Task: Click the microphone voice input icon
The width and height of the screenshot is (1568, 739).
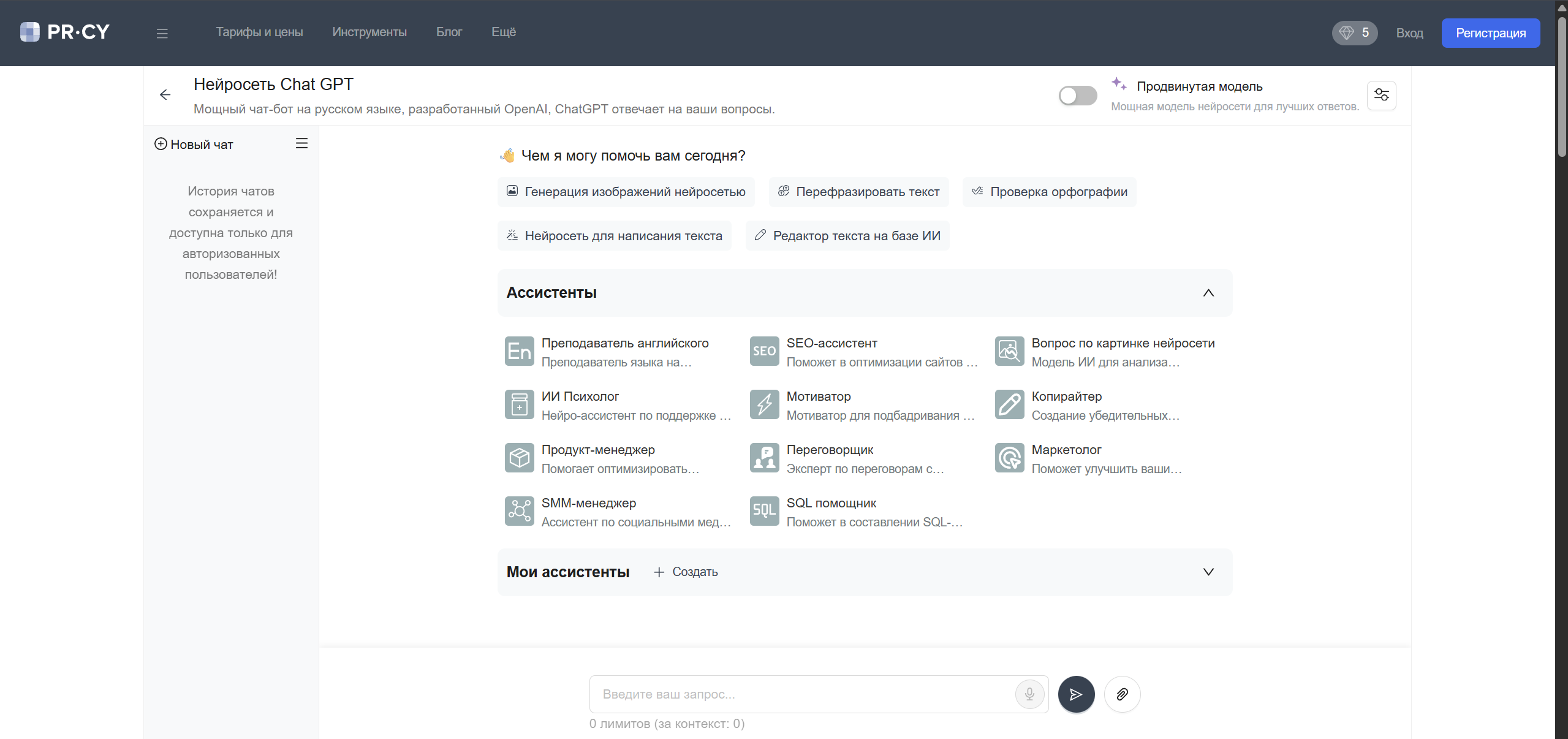Action: coord(1029,694)
